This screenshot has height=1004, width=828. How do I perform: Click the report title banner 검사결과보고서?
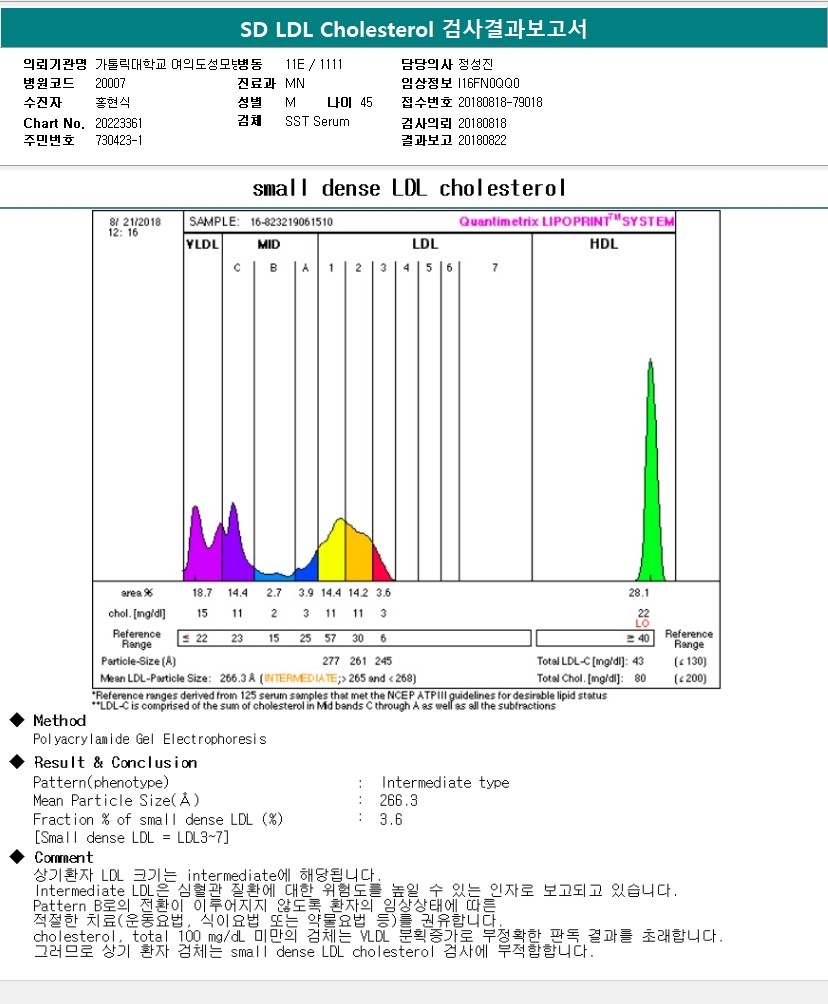[x=413, y=30]
